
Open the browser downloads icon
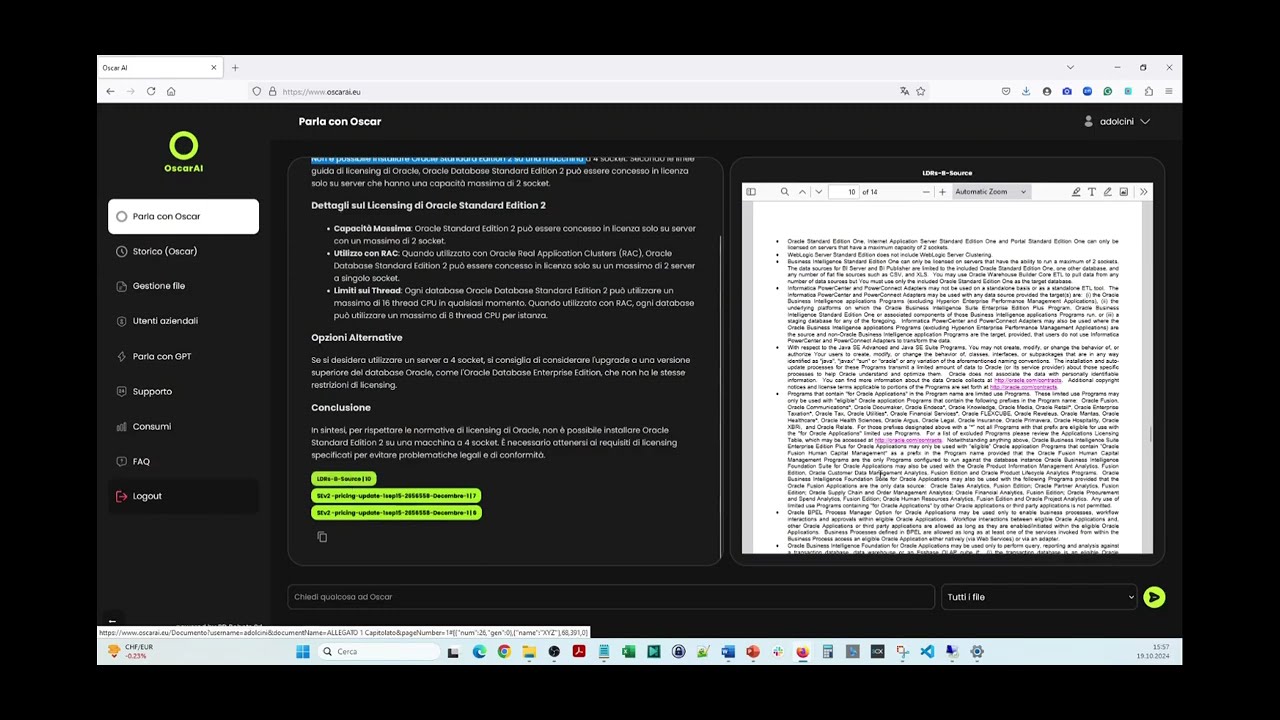tap(1026, 91)
